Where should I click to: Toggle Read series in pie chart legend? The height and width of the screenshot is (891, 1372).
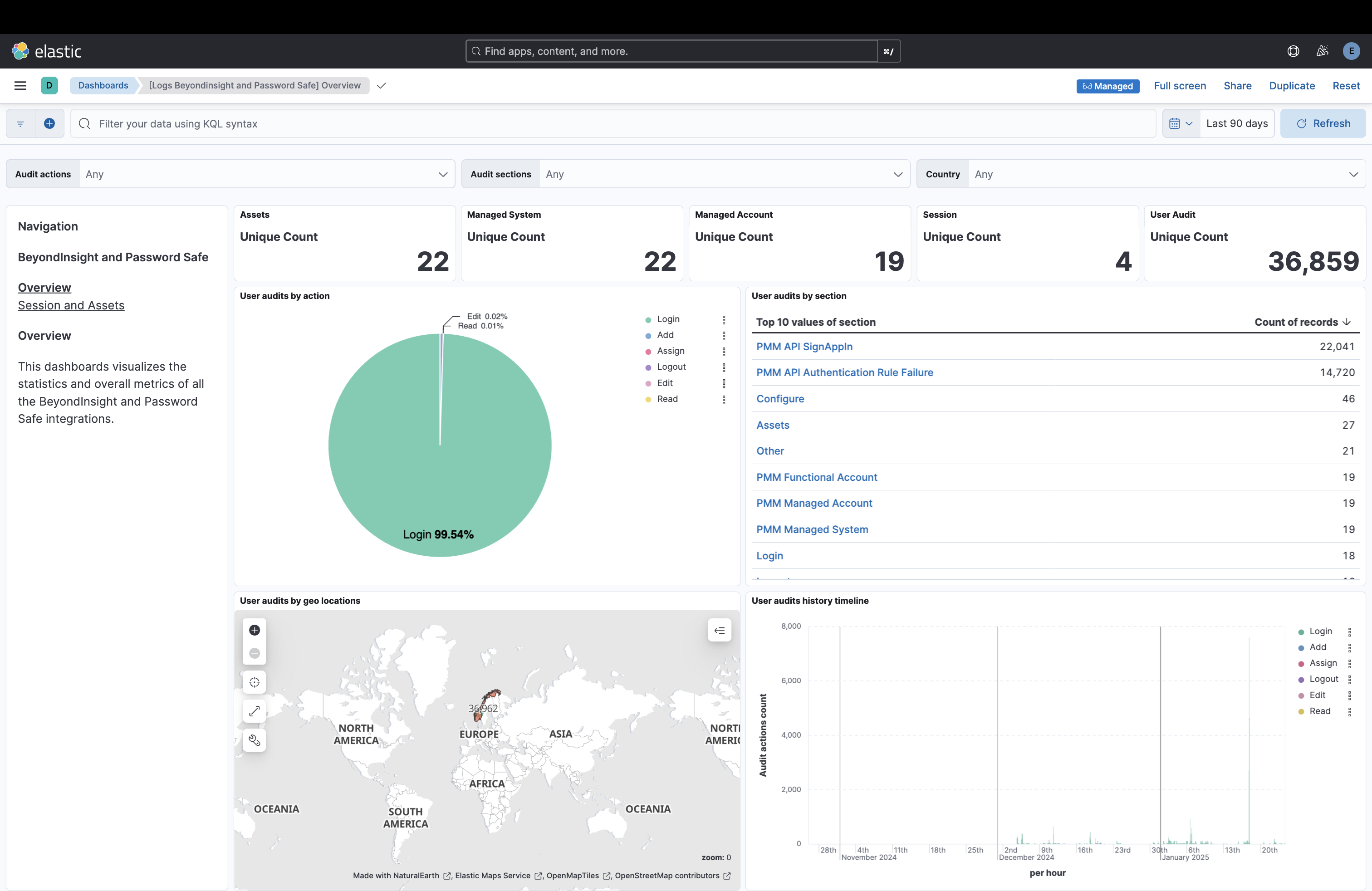[667, 399]
